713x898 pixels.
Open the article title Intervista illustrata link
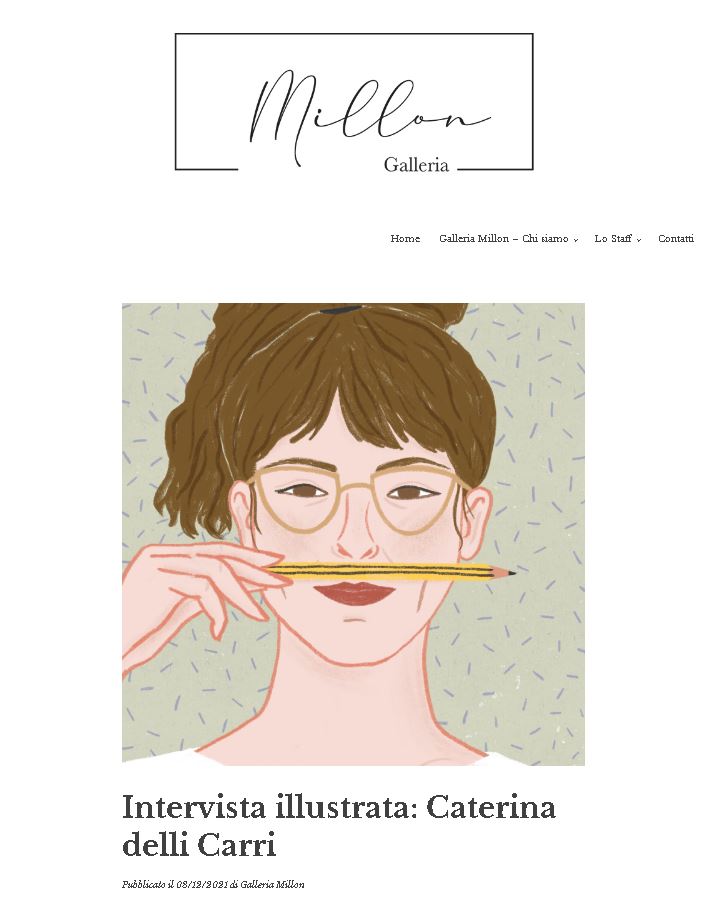339,825
